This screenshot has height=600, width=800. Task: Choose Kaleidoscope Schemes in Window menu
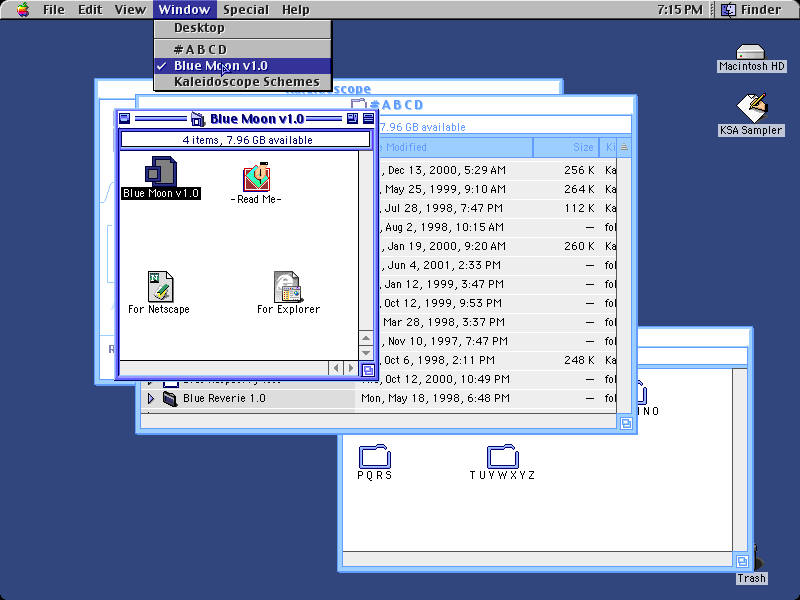click(x=242, y=82)
